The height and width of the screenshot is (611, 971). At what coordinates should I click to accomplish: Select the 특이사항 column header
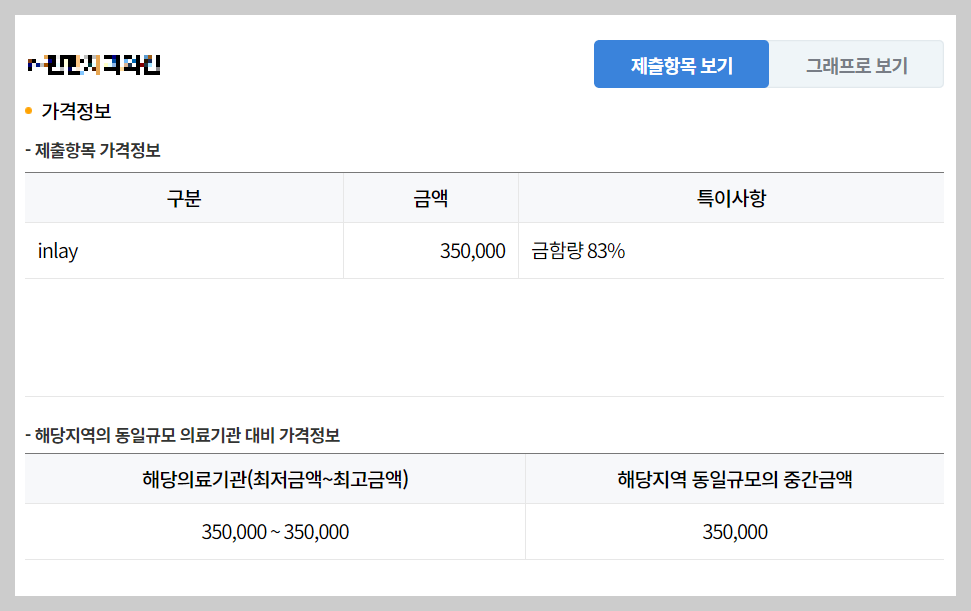tap(729, 197)
